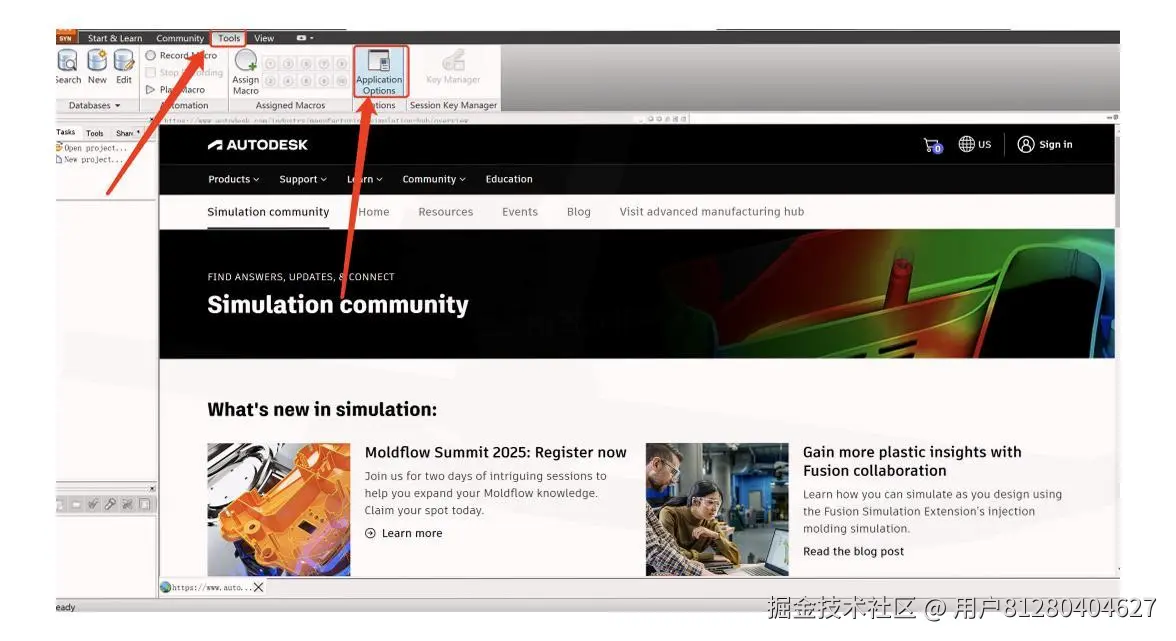This screenshot has width=1176, height=641.
Task: Enable macro slot 1 in Assigned Macros
Action: tap(270, 61)
